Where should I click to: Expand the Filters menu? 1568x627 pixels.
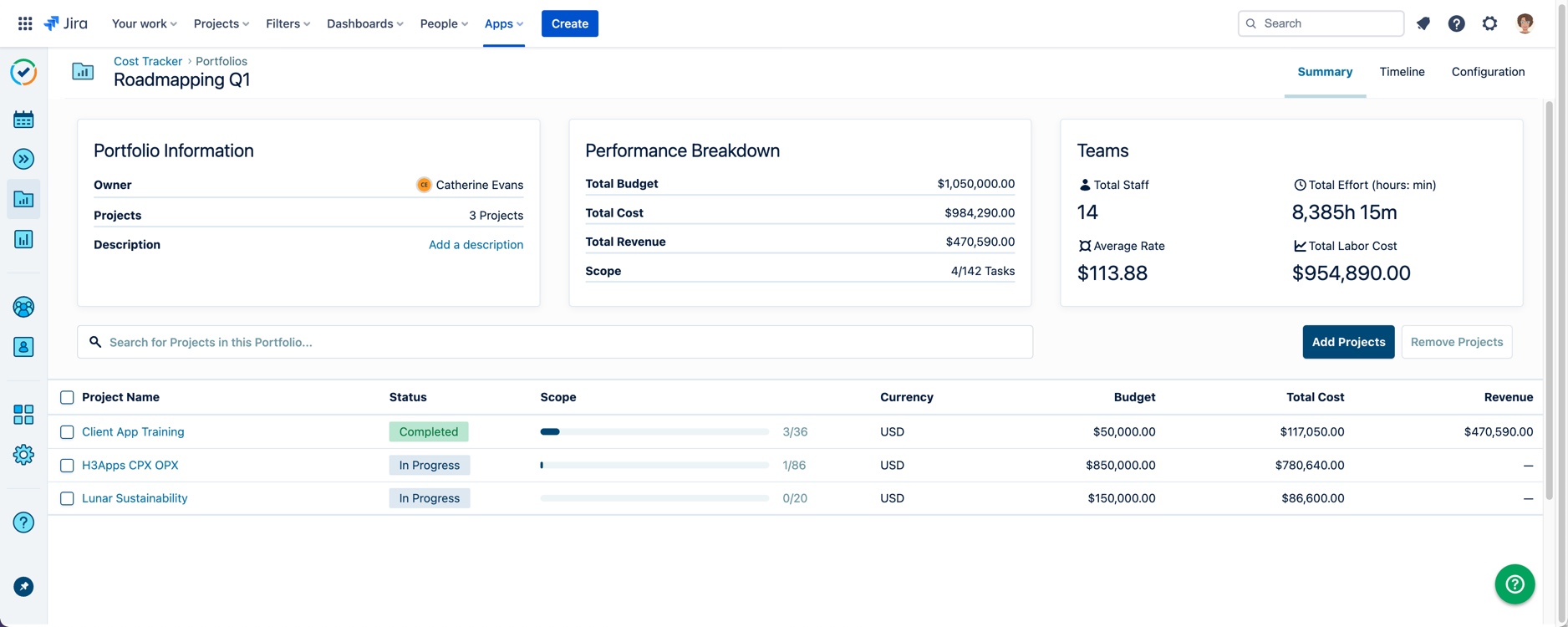tap(288, 23)
